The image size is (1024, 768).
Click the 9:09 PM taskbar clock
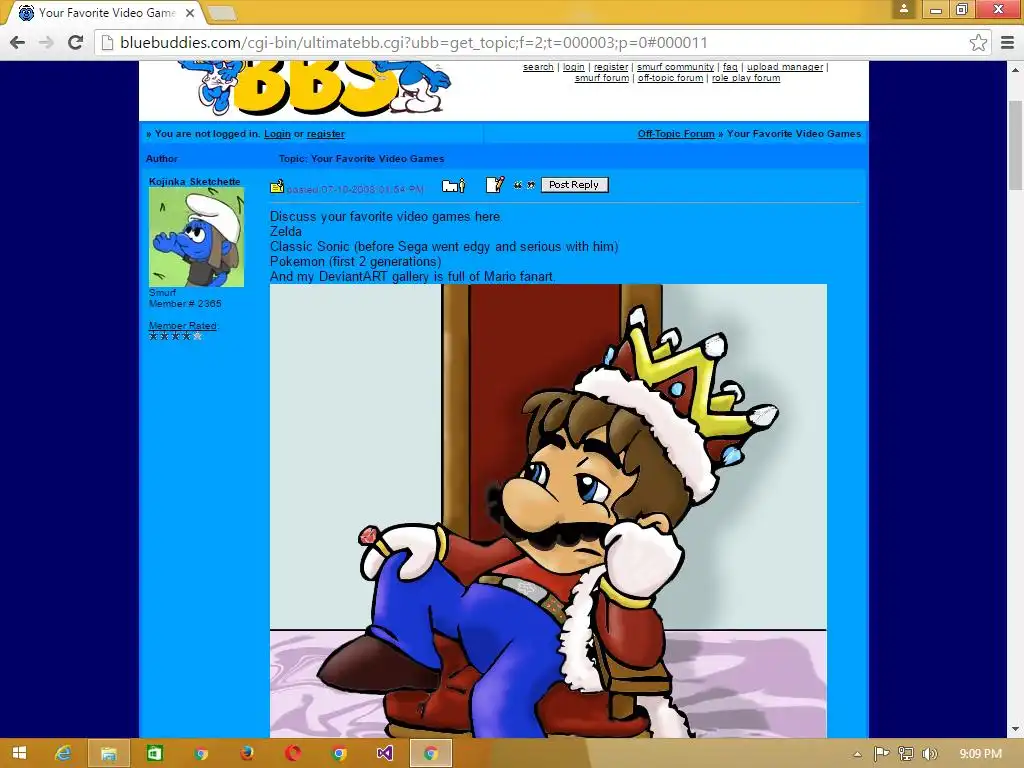point(980,754)
